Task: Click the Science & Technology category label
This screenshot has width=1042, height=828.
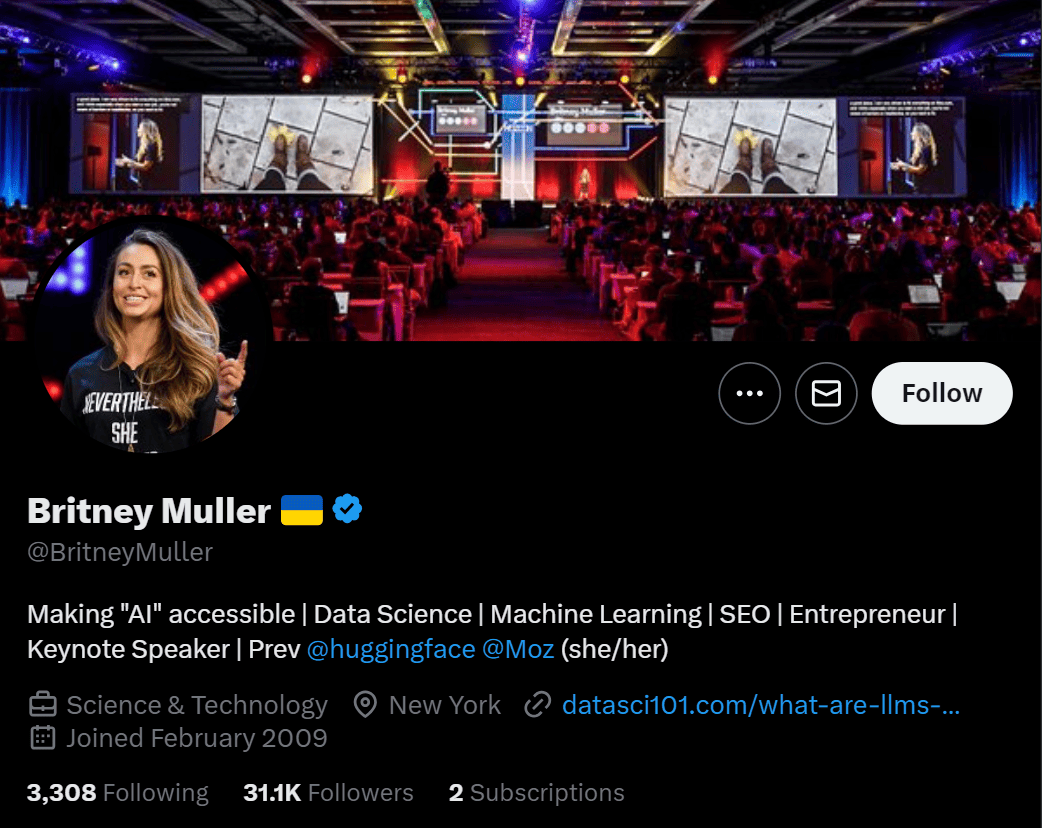Action: [197, 705]
